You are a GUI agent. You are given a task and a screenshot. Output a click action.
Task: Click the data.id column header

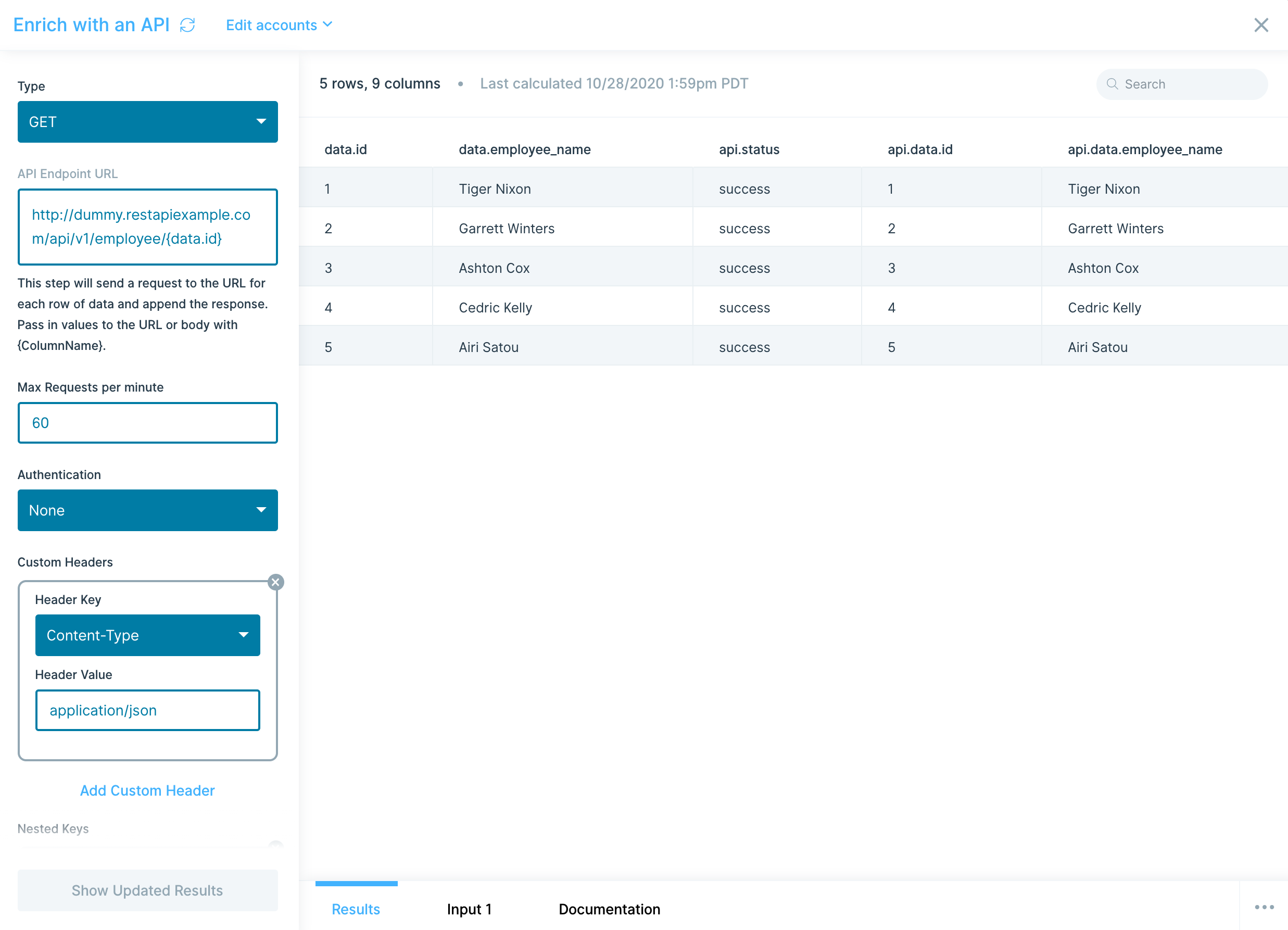(346, 149)
